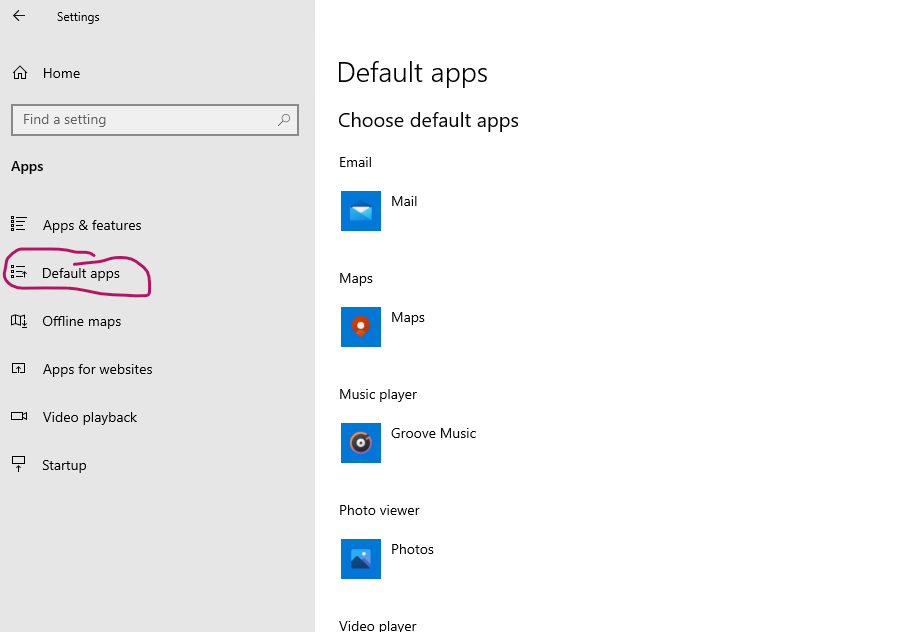Screen dimensions: 920x632
Task: Click the Maps category label
Action: point(356,278)
